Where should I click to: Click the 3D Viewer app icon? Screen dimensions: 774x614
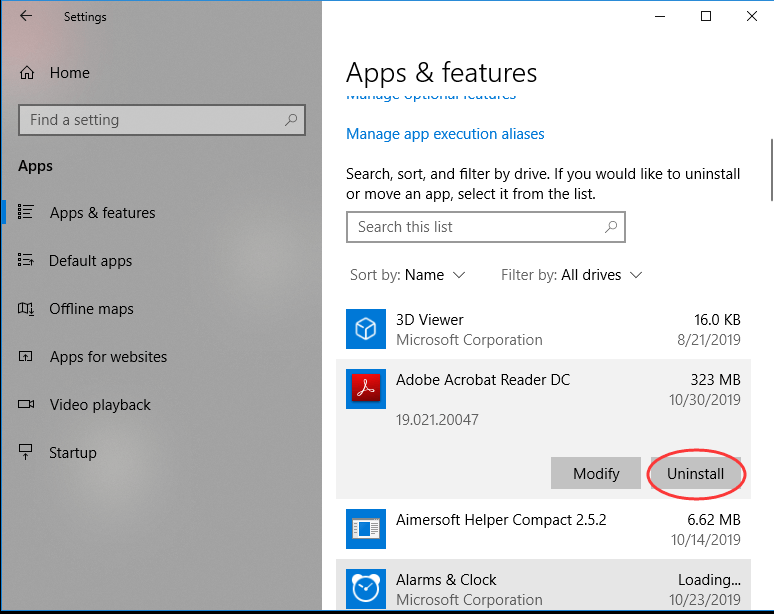pyautogui.click(x=366, y=329)
